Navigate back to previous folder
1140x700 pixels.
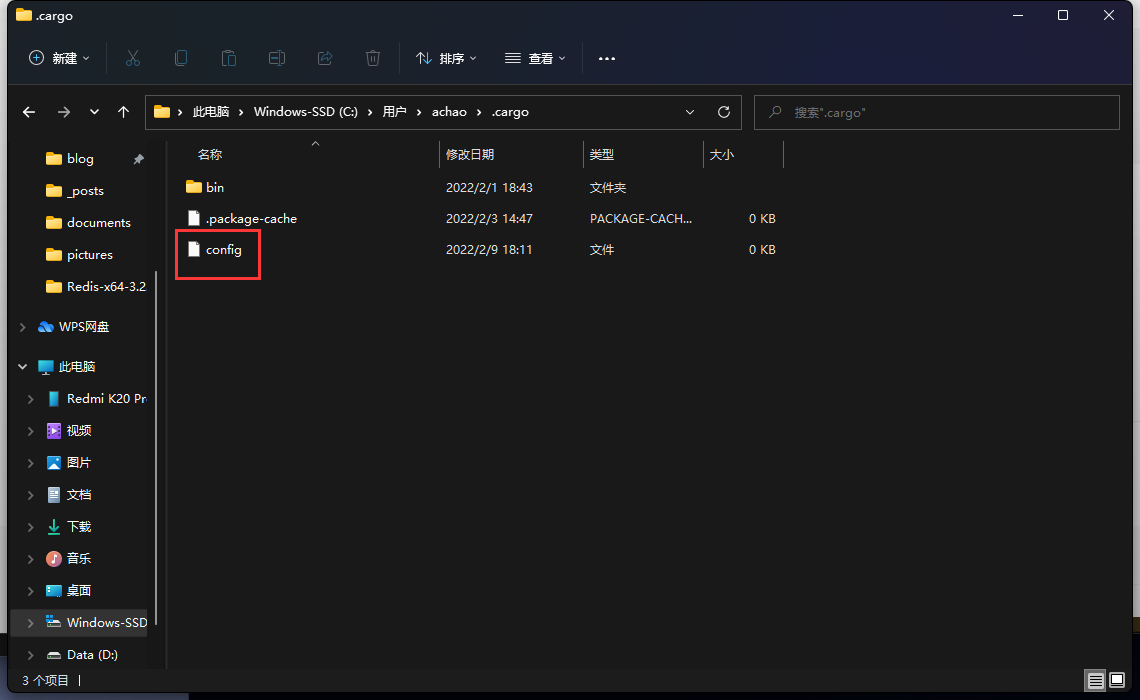[29, 112]
